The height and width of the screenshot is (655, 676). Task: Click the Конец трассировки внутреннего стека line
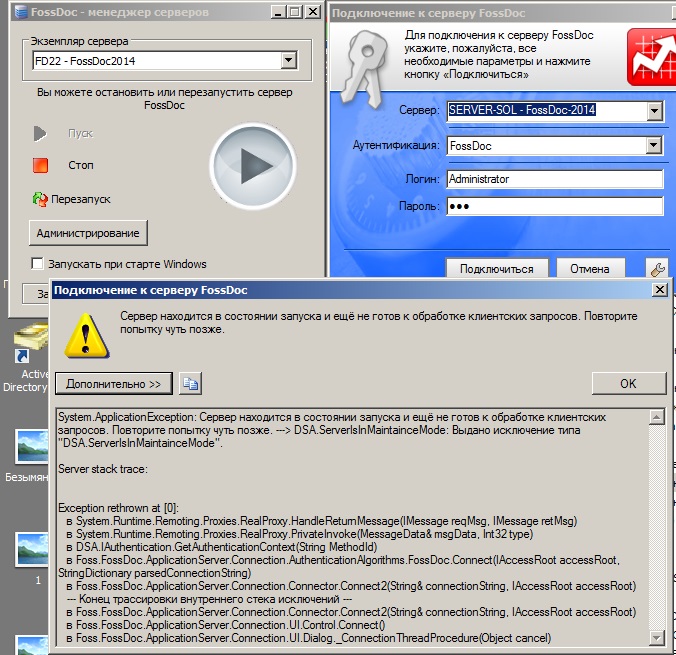[x=209, y=599]
